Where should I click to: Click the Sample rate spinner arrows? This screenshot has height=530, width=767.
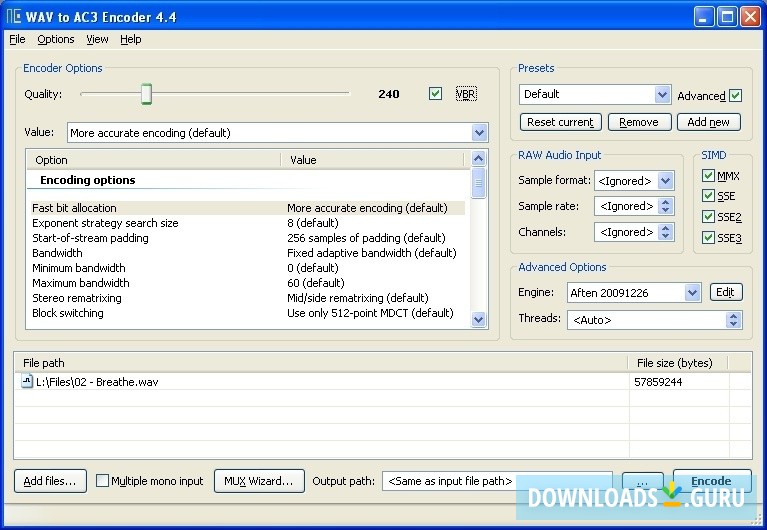pyautogui.click(x=665, y=206)
